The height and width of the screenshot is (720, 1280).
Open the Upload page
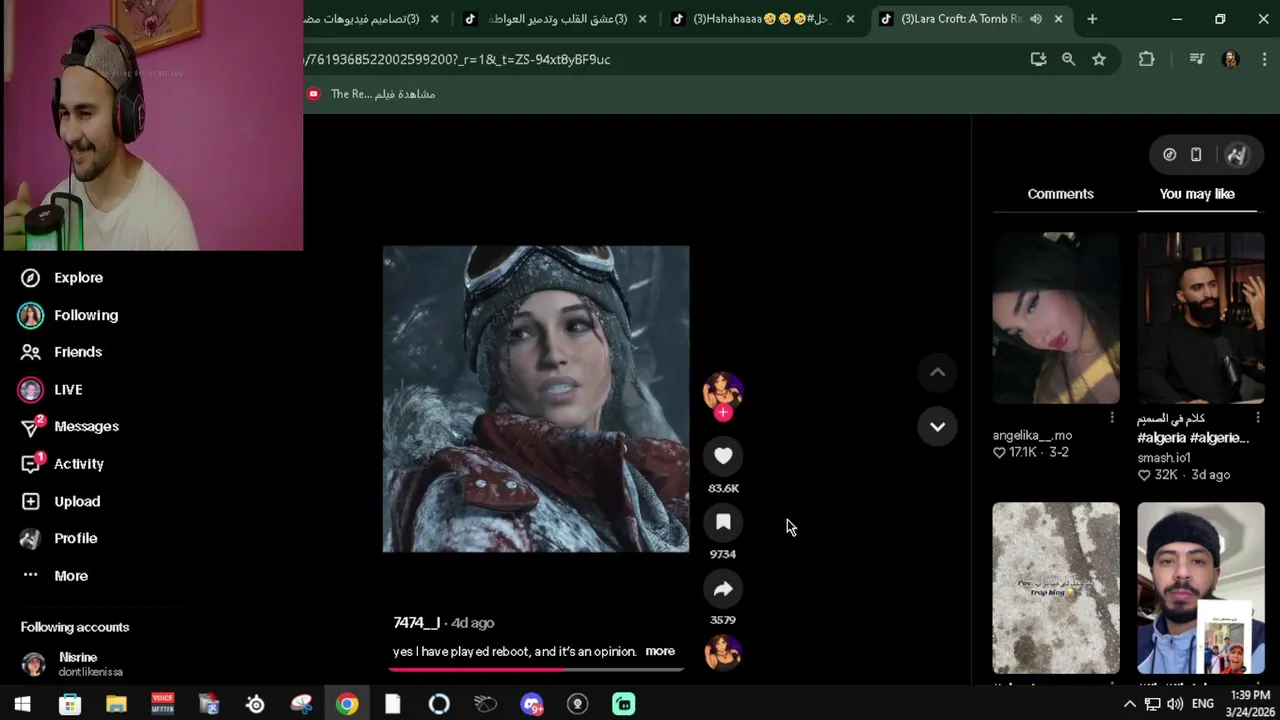tap(60, 501)
